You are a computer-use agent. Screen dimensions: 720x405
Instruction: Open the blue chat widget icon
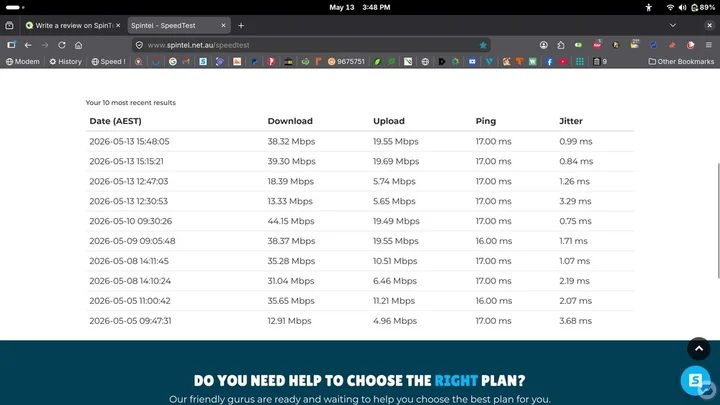coord(695,380)
